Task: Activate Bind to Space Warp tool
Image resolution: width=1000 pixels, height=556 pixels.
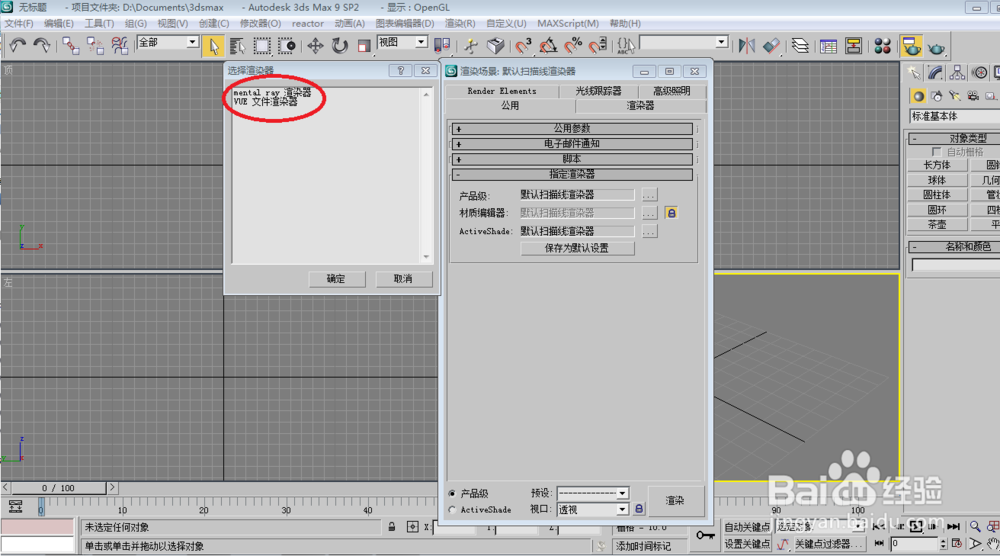Action: tap(120, 45)
